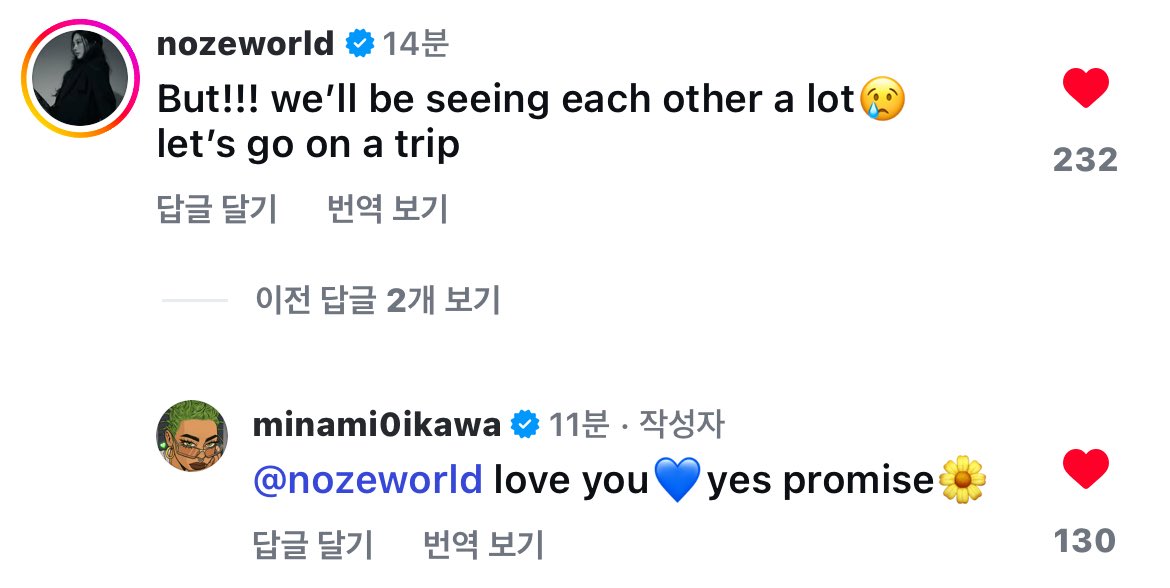Click the sunflower emoji in reply
This screenshot has height=588, width=1170.
[963, 479]
